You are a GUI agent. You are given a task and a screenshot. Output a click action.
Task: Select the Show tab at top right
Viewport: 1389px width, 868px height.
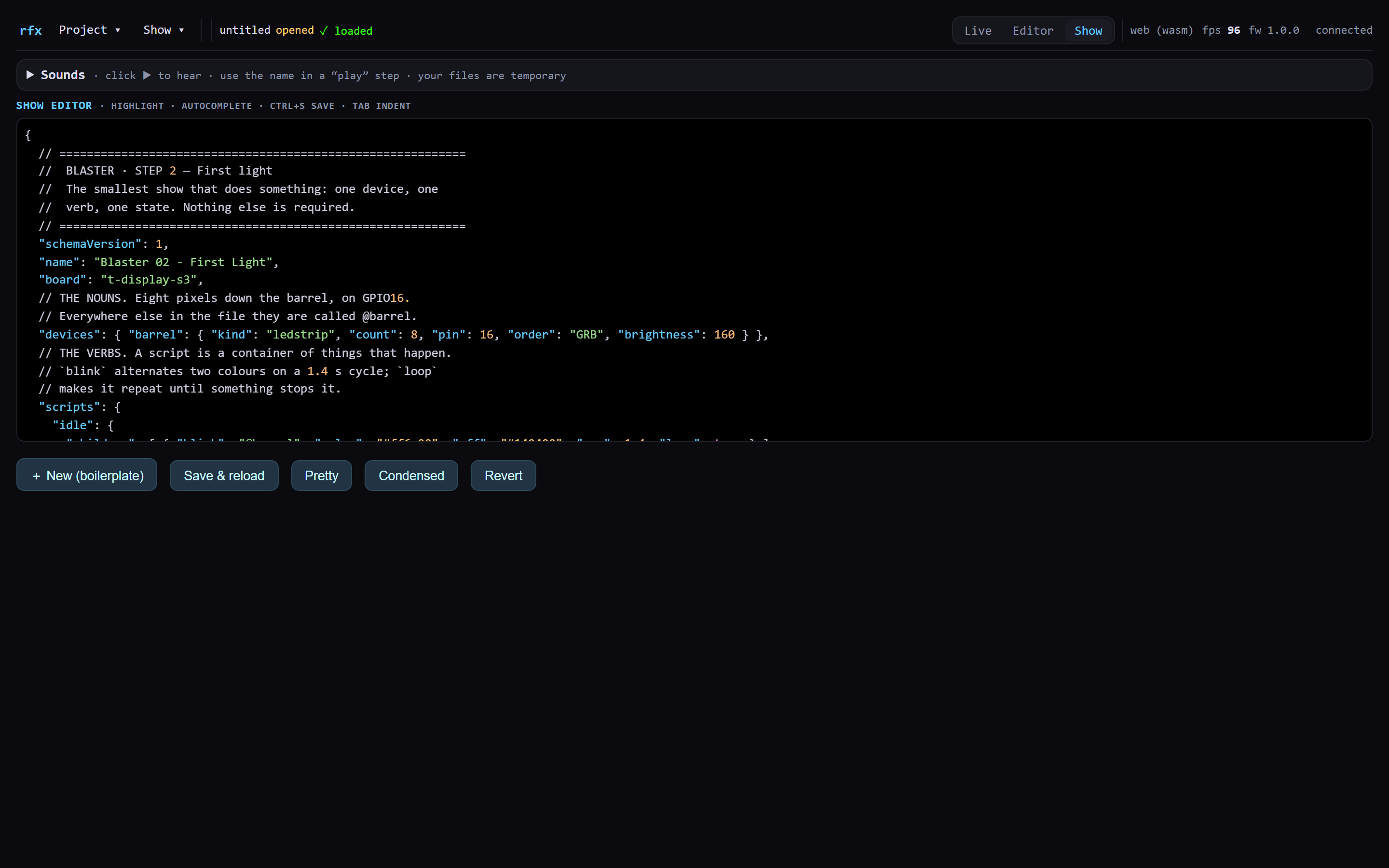click(x=1088, y=30)
